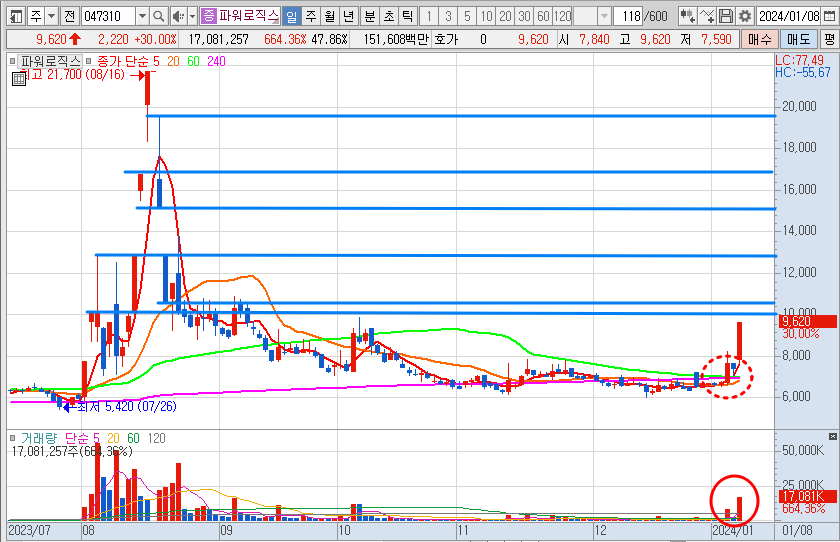Click the LC:77.49 value
The image size is (840, 542).
[799, 60]
